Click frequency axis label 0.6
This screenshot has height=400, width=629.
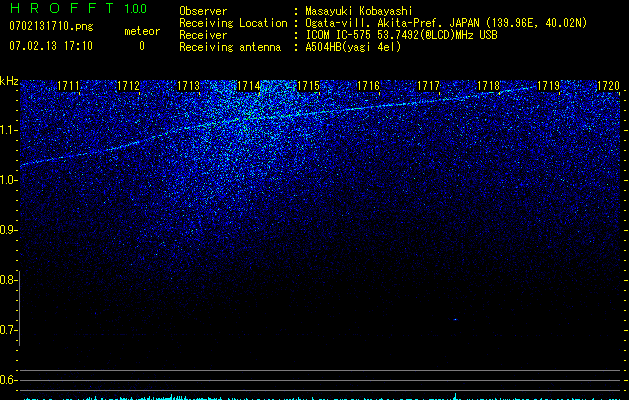click(8, 380)
